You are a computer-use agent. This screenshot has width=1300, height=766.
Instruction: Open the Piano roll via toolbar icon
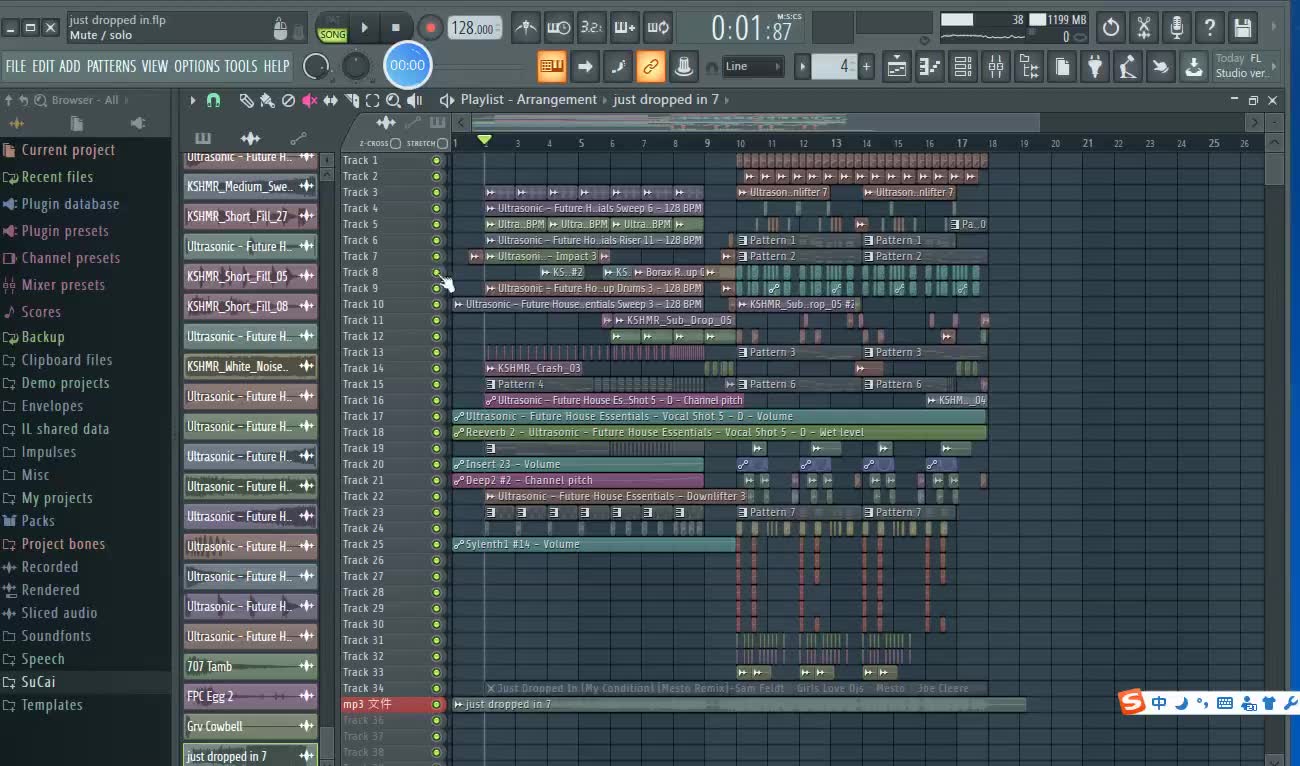point(930,67)
